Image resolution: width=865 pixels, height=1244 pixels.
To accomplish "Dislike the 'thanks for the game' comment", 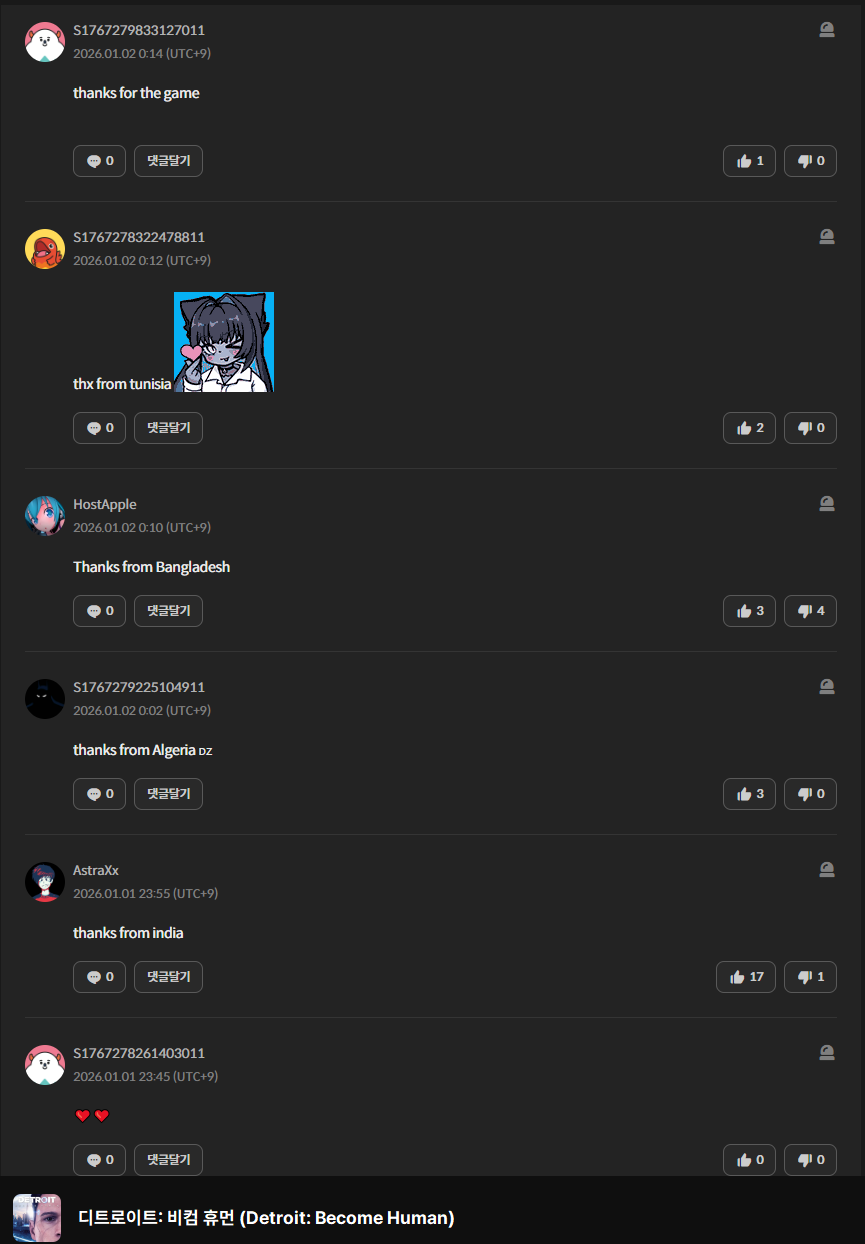I will pyautogui.click(x=810, y=161).
